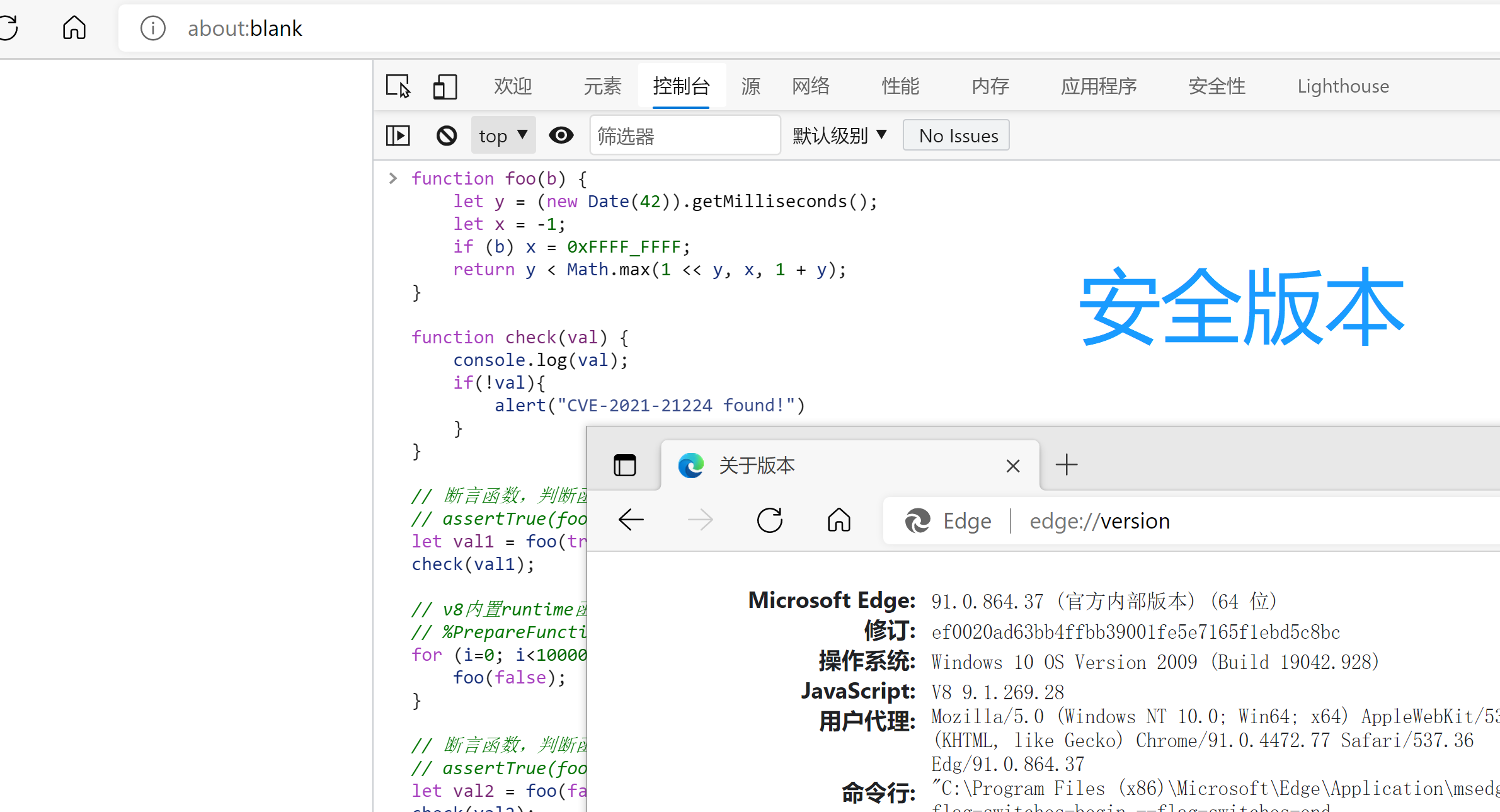Expand the console input prompt chevron
This screenshot has width=1500, height=812.
393,178
